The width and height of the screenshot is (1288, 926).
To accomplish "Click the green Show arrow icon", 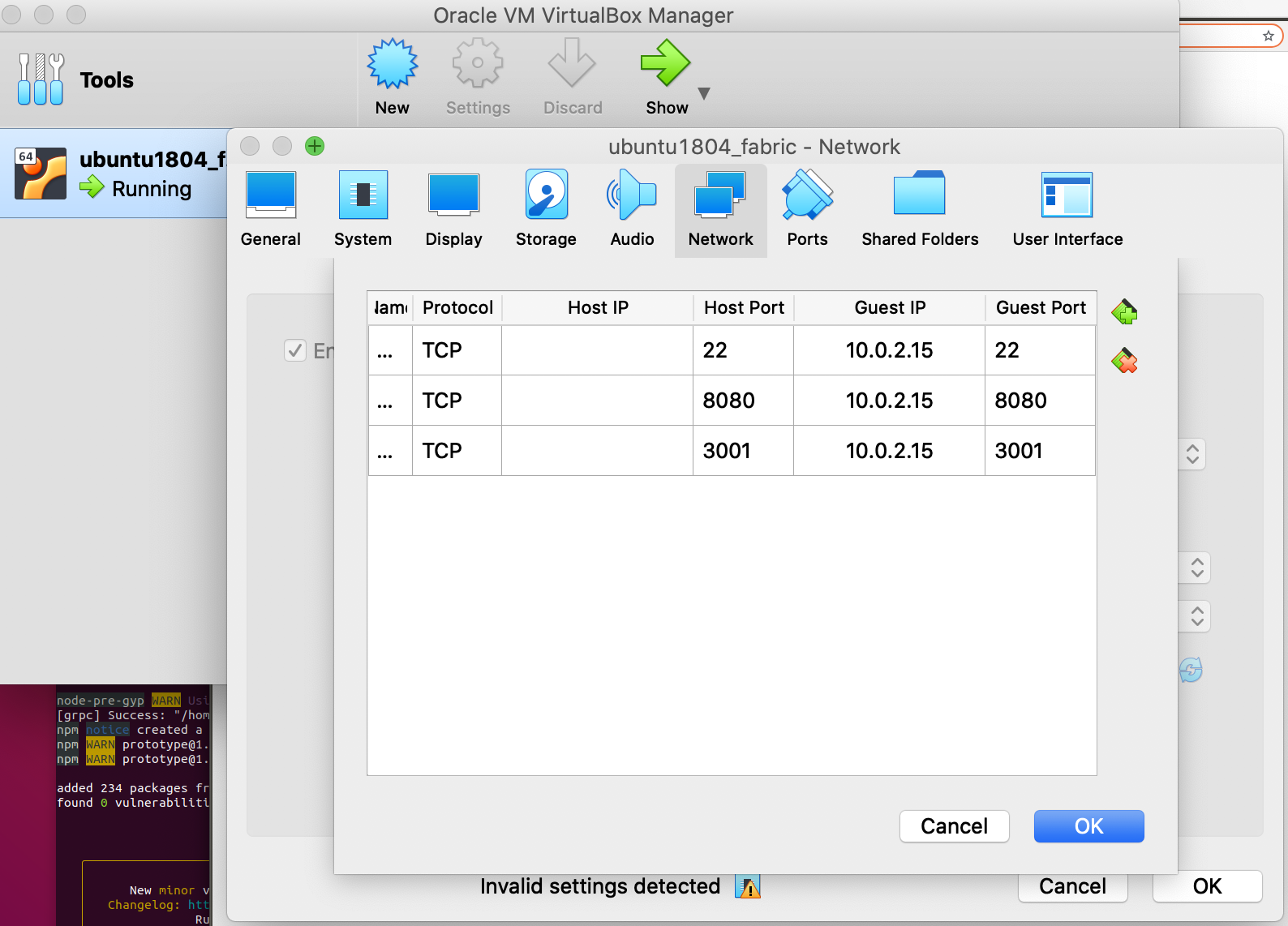I will (x=665, y=63).
